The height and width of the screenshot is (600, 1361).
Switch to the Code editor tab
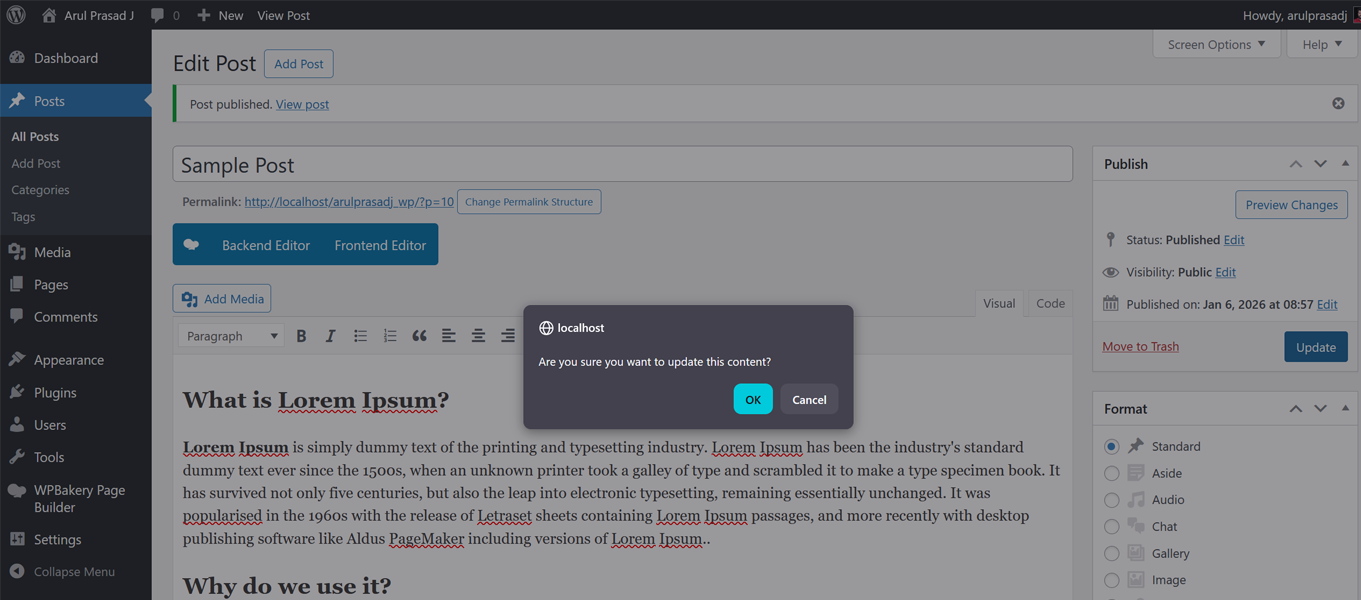click(1050, 304)
